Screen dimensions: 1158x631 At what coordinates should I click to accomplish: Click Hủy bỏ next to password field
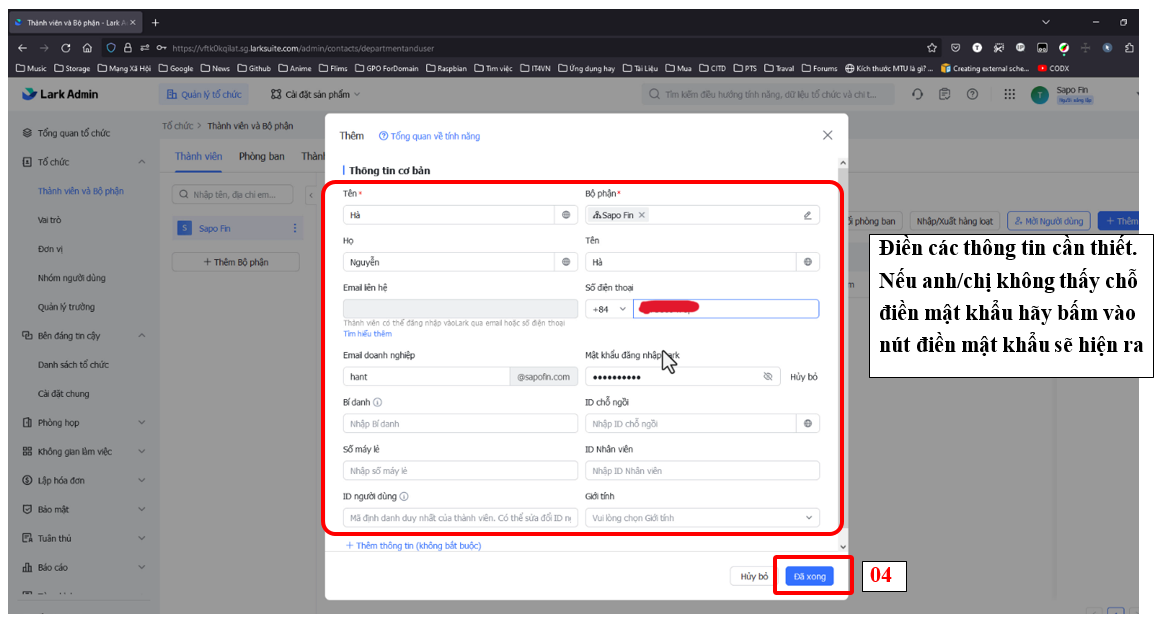click(804, 378)
